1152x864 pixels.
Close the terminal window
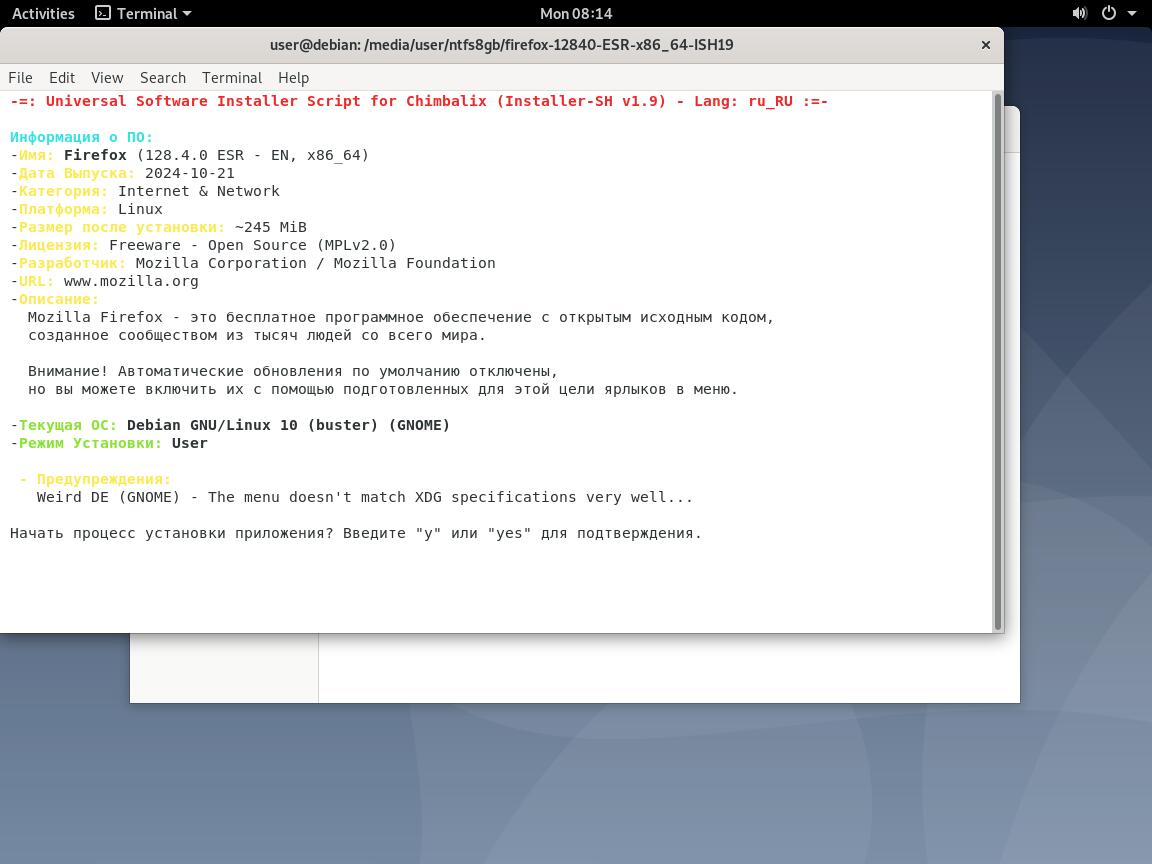(986, 45)
